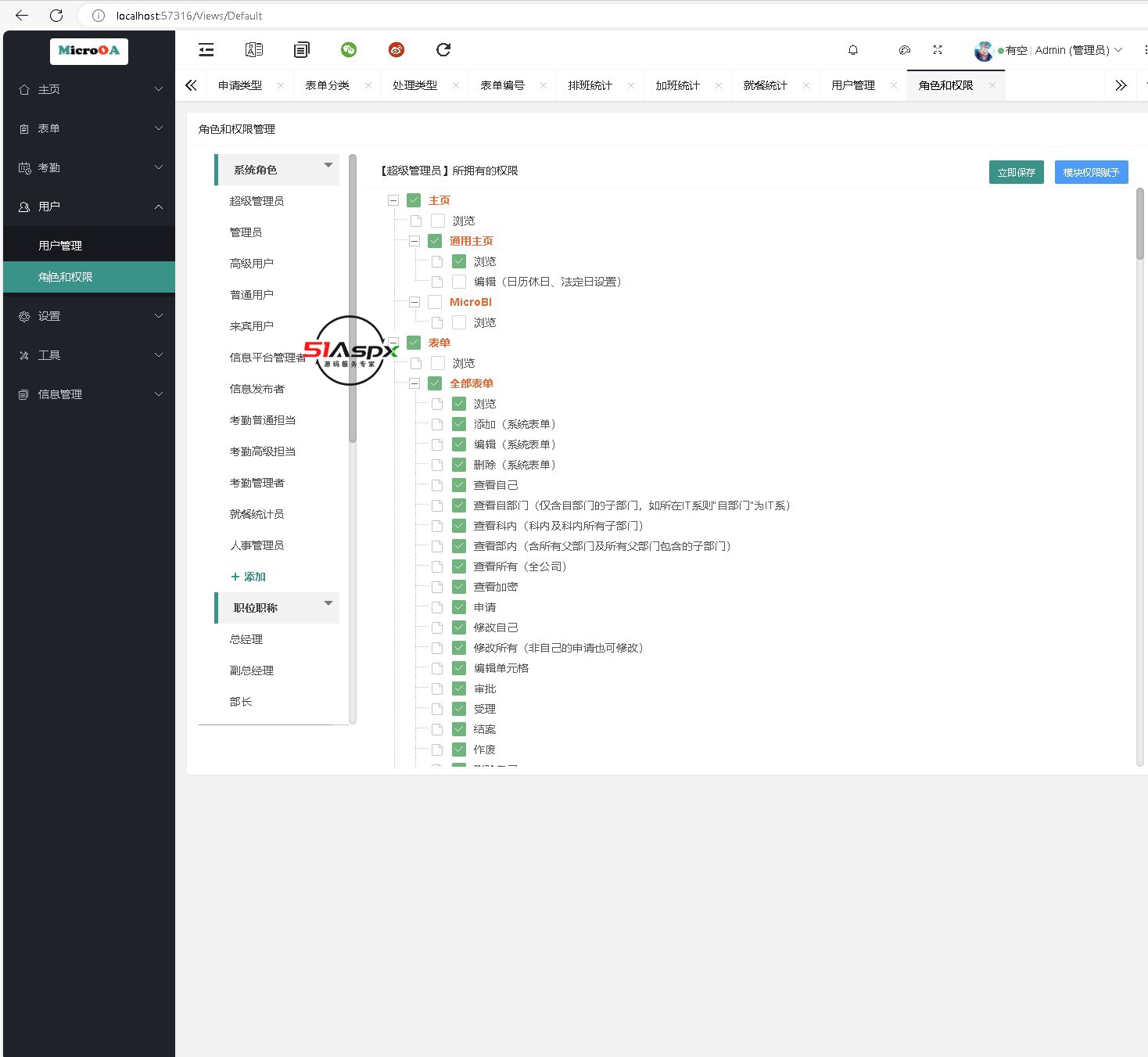This screenshot has width=1148, height=1057.
Task: Uncheck the 作废 checkbox
Action: (459, 750)
